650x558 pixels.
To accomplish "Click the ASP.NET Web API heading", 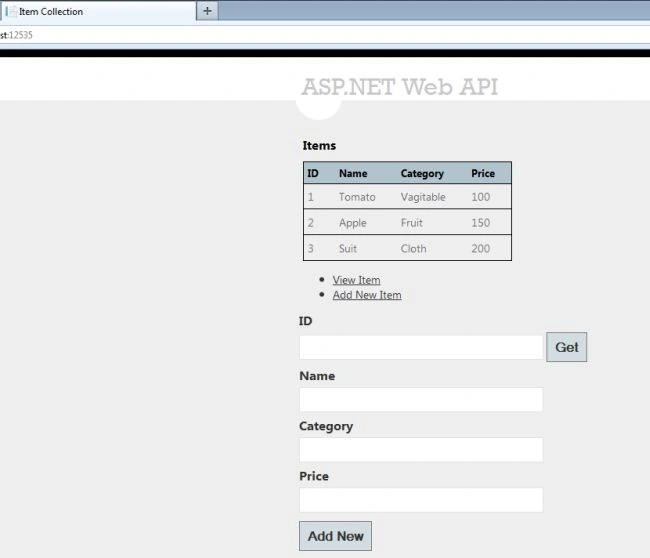I will tap(400, 87).
